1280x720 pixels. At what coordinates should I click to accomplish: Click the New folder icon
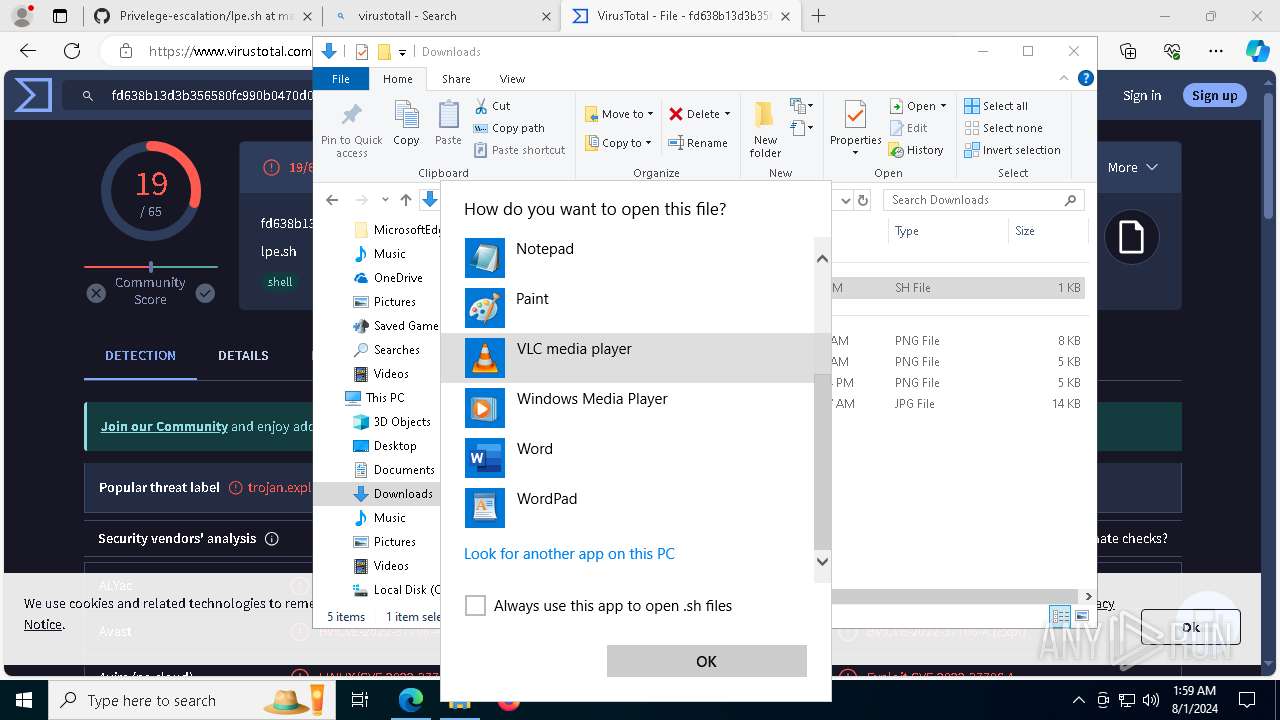[x=765, y=129]
